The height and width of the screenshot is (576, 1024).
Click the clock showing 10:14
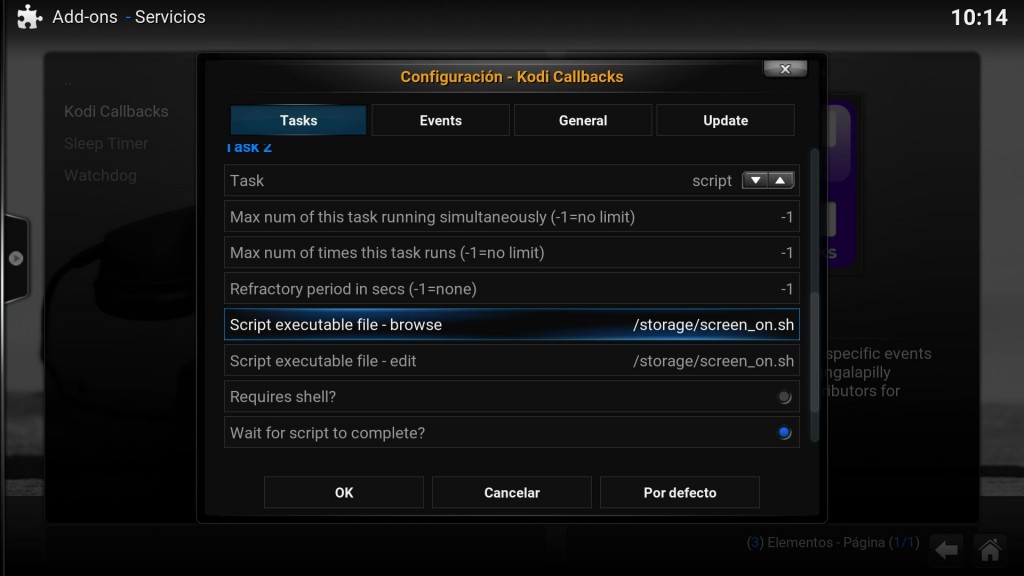(979, 18)
